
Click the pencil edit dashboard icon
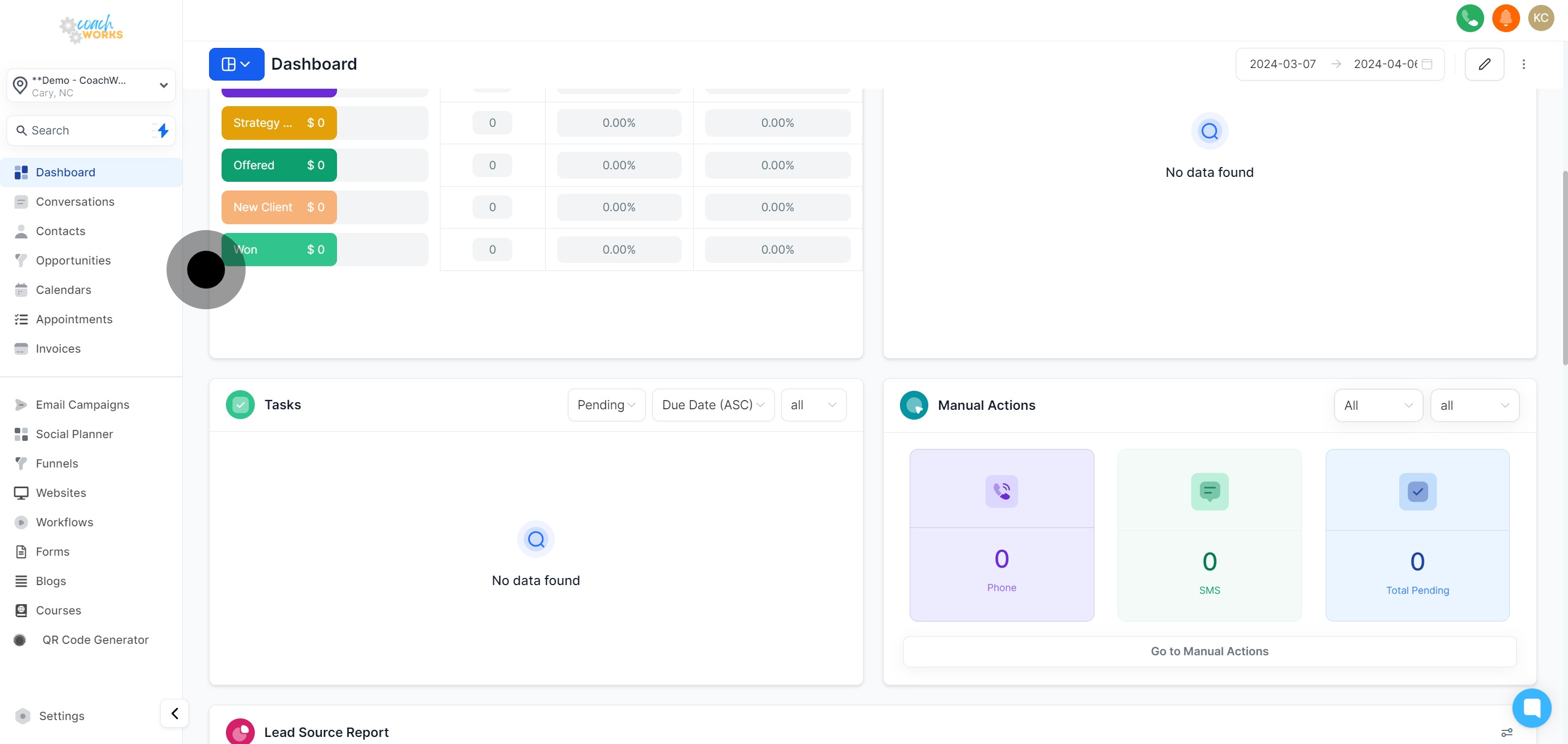pos(1484,64)
